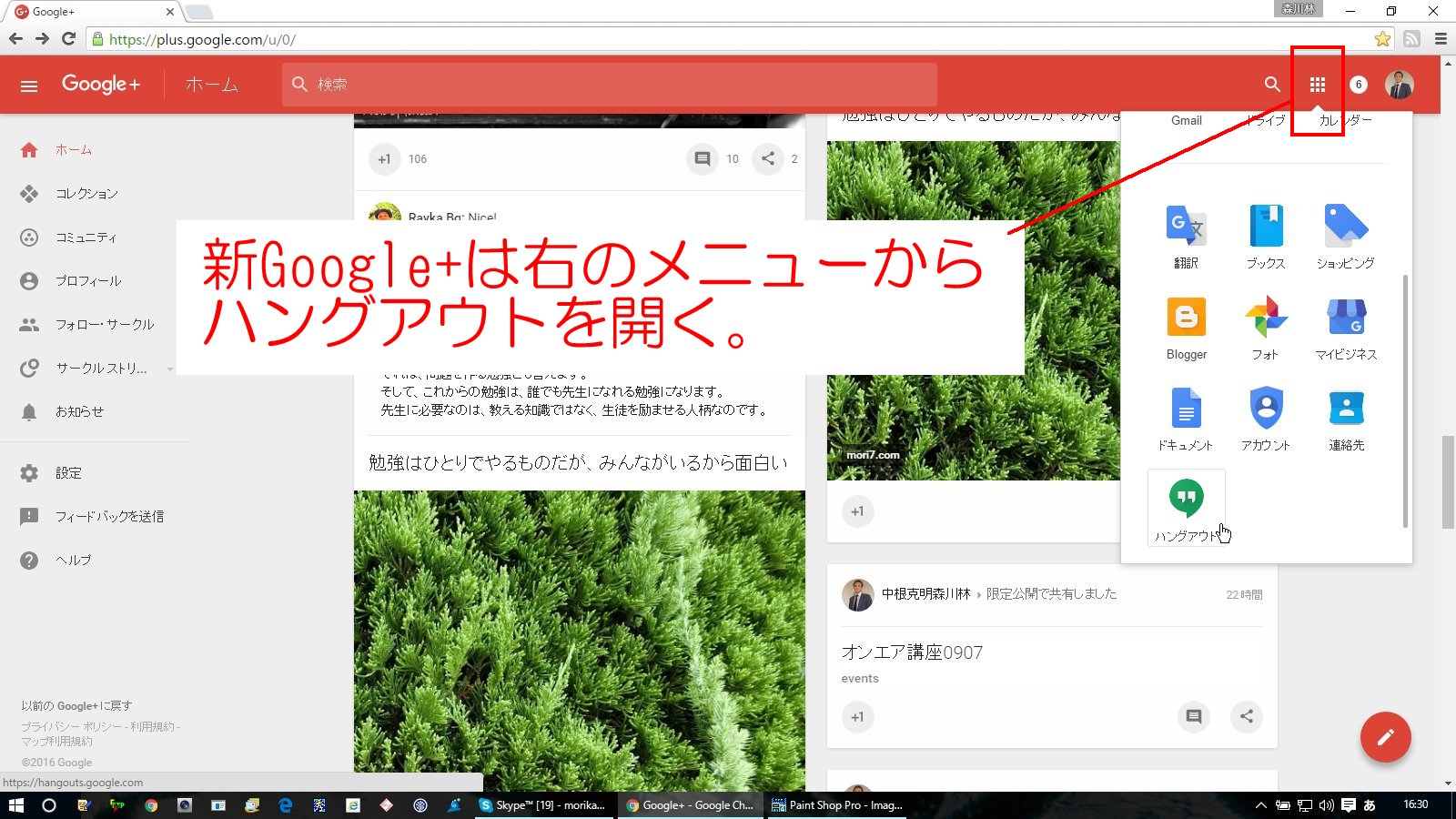
Task: Switch to Paint Shop Pro in taskbar
Action: (837, 805)
